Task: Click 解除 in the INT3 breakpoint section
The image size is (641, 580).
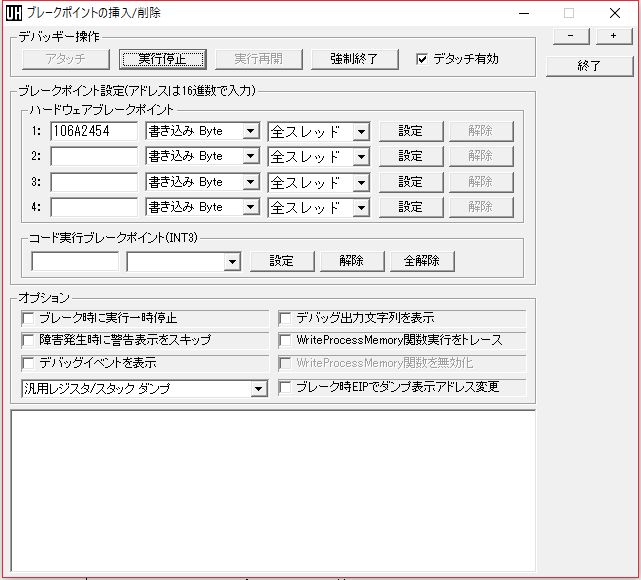Action: pyautogui.click(x=352, y=261)
